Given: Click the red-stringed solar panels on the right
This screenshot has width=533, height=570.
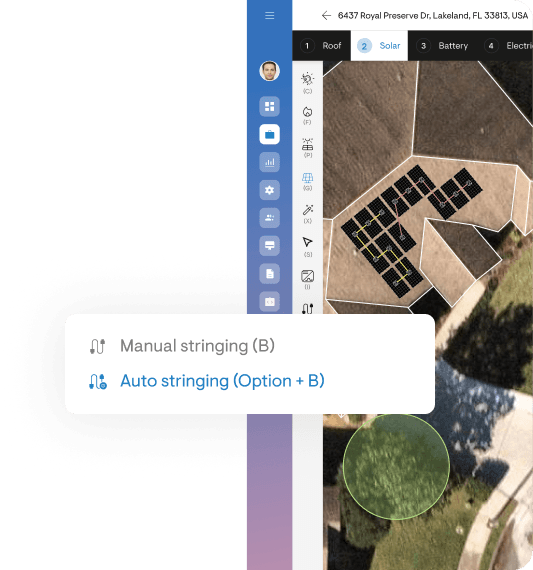Looking at the screenshot, I should click(x=454, y=193).
